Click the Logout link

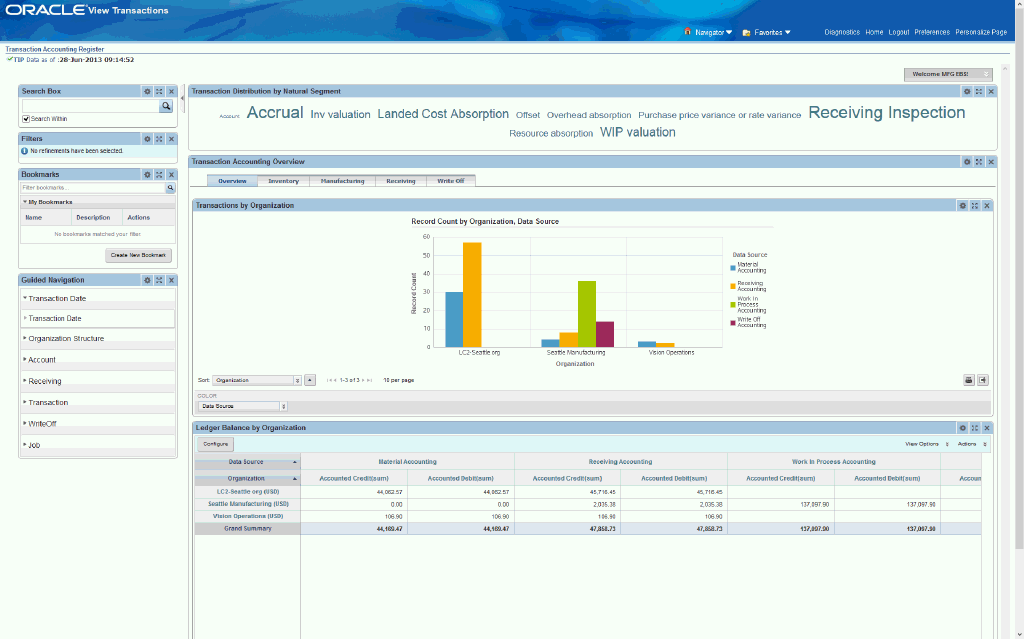click(x=899, y=32)
